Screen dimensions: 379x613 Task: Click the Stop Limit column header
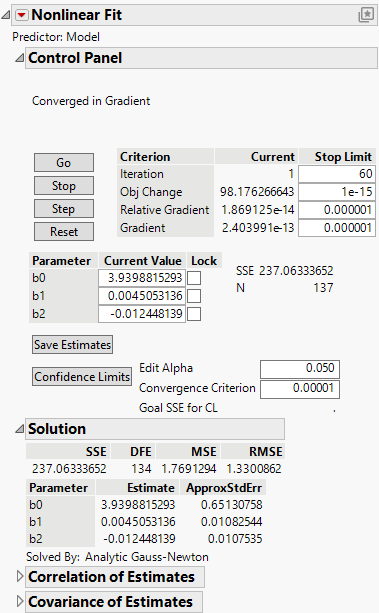pos(337,157)
